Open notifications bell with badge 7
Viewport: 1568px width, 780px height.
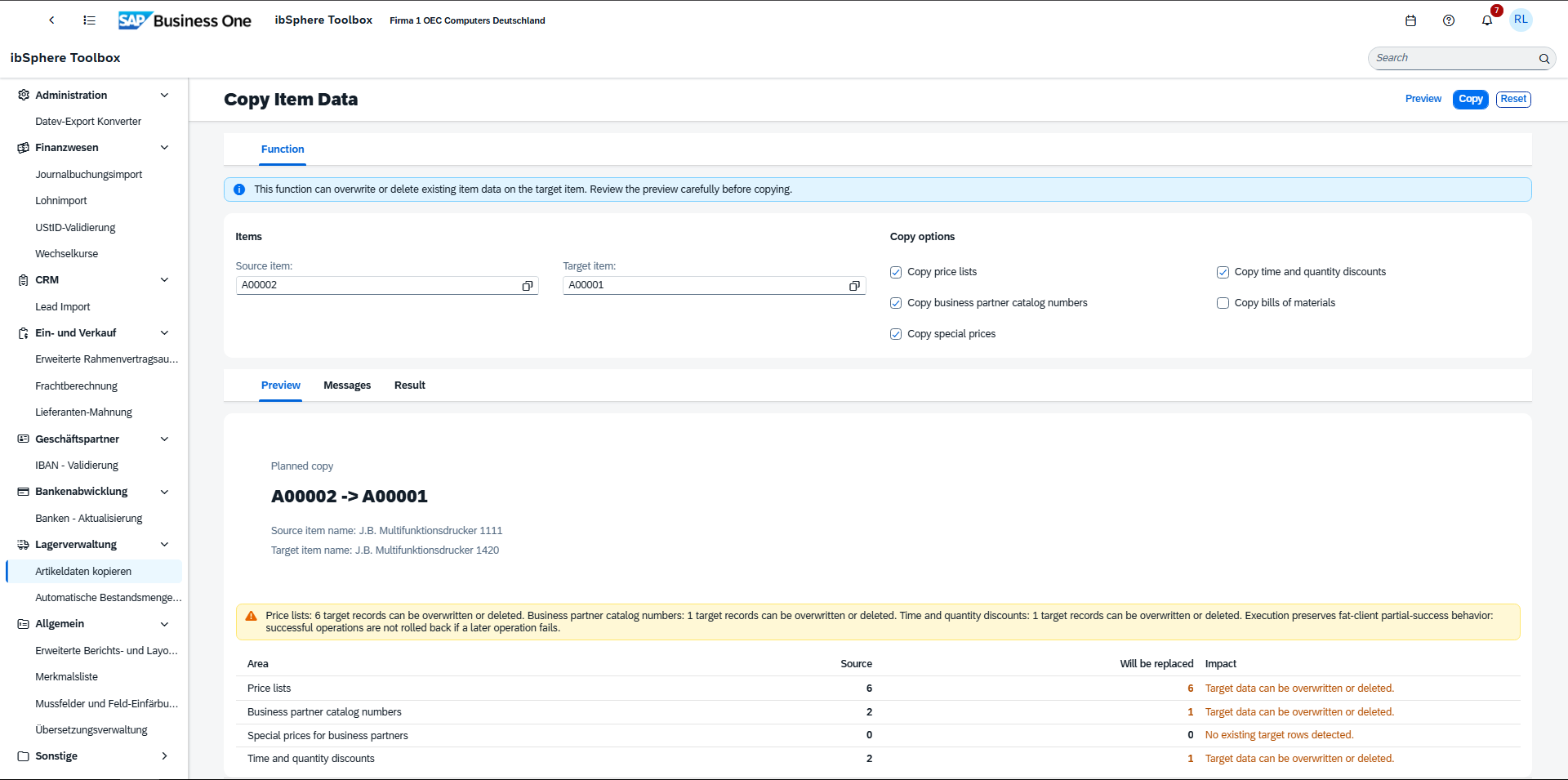coord(1487,20)
